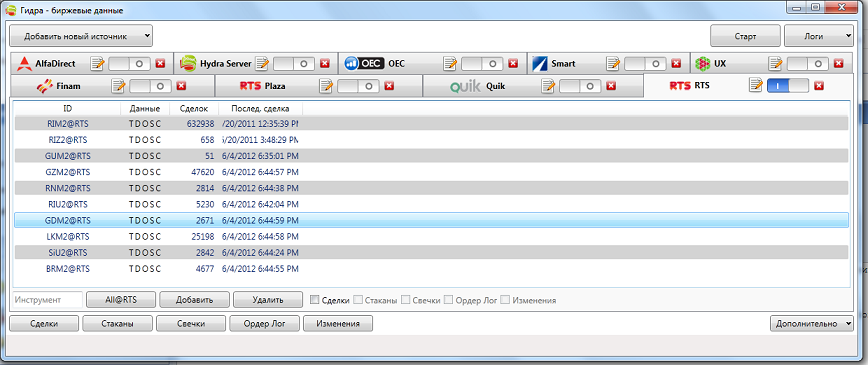Open the notepad edit icon for UX

[775, 64]
